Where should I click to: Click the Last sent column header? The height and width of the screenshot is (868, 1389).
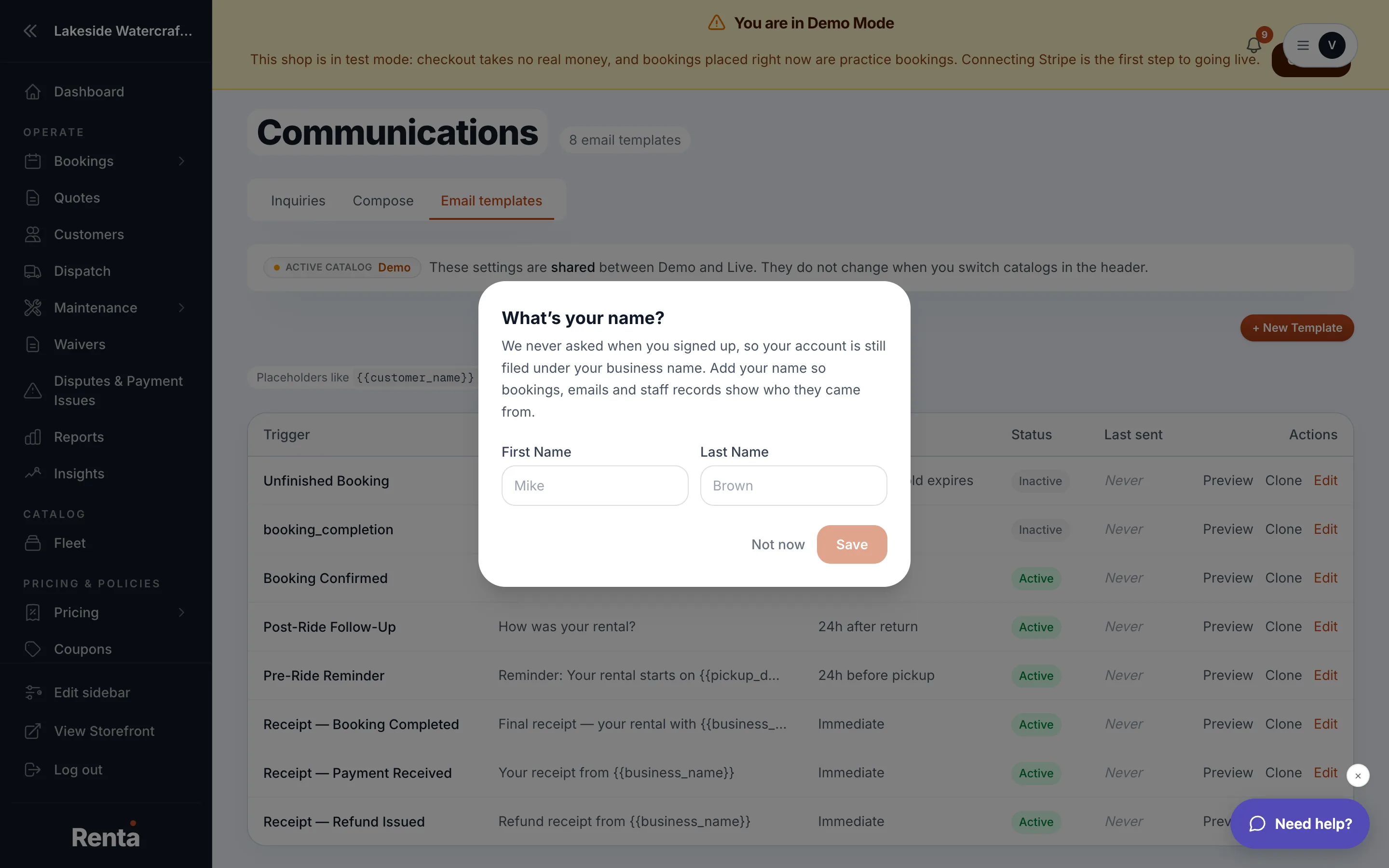point(1133,434)
